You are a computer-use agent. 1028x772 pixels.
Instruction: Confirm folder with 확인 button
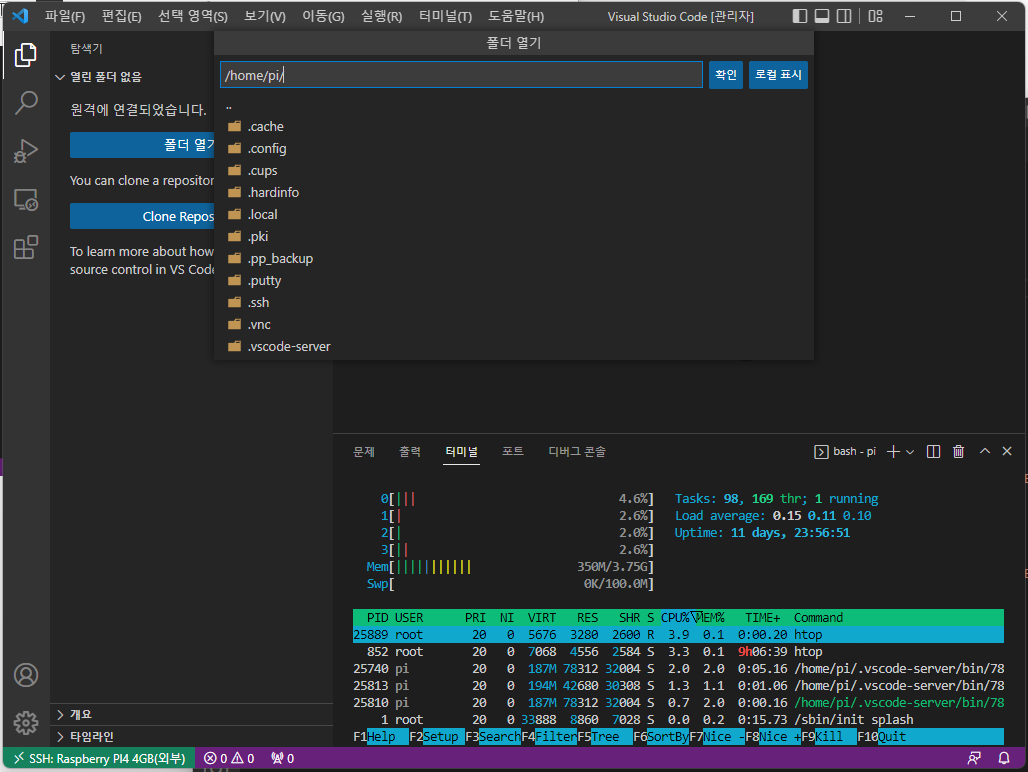[x=726, y=75]
